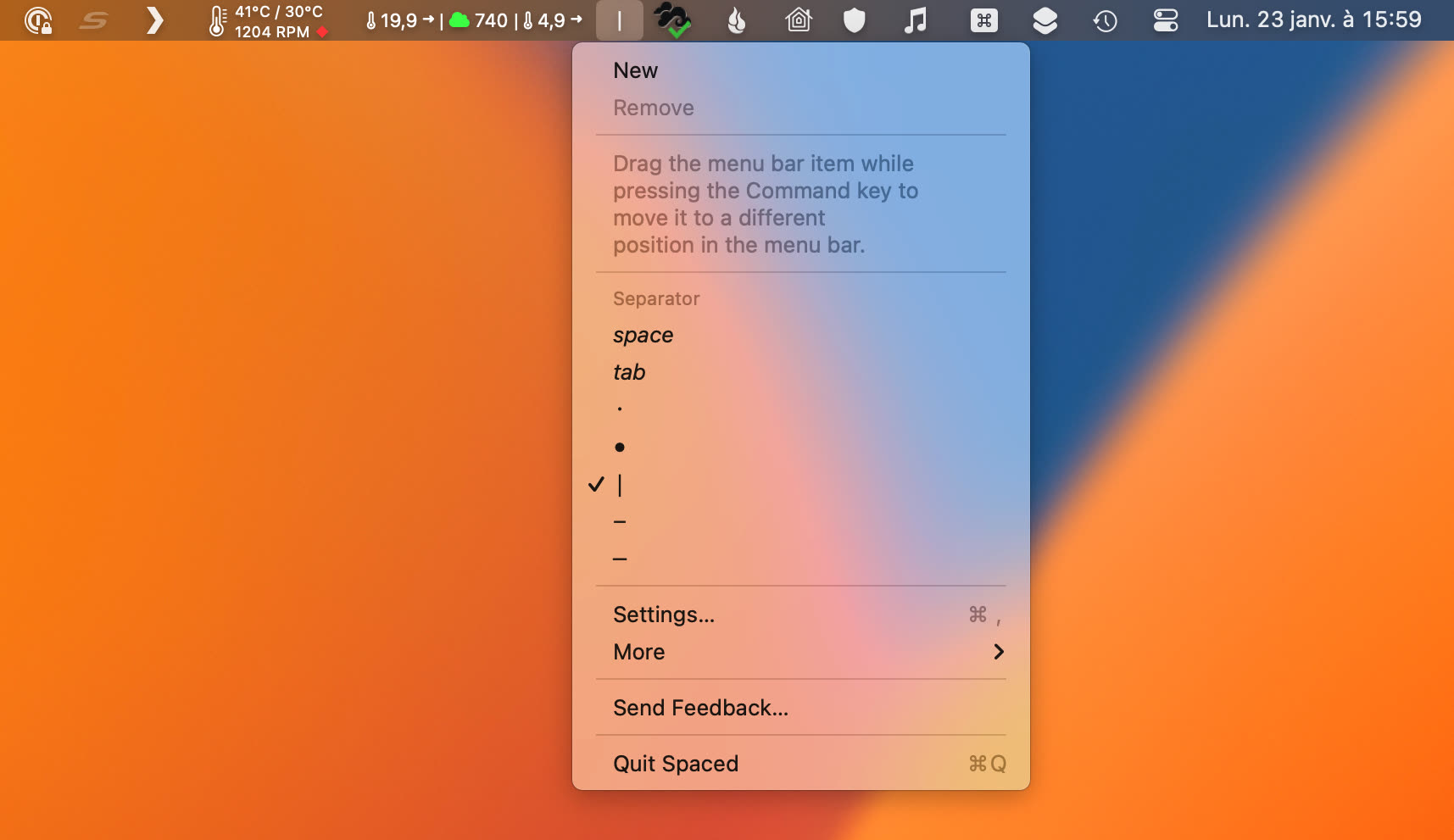Viewport: 1454px width, 840px height.
Task: Click the 4,9 thermometer reading
Action: coord(552,20)
